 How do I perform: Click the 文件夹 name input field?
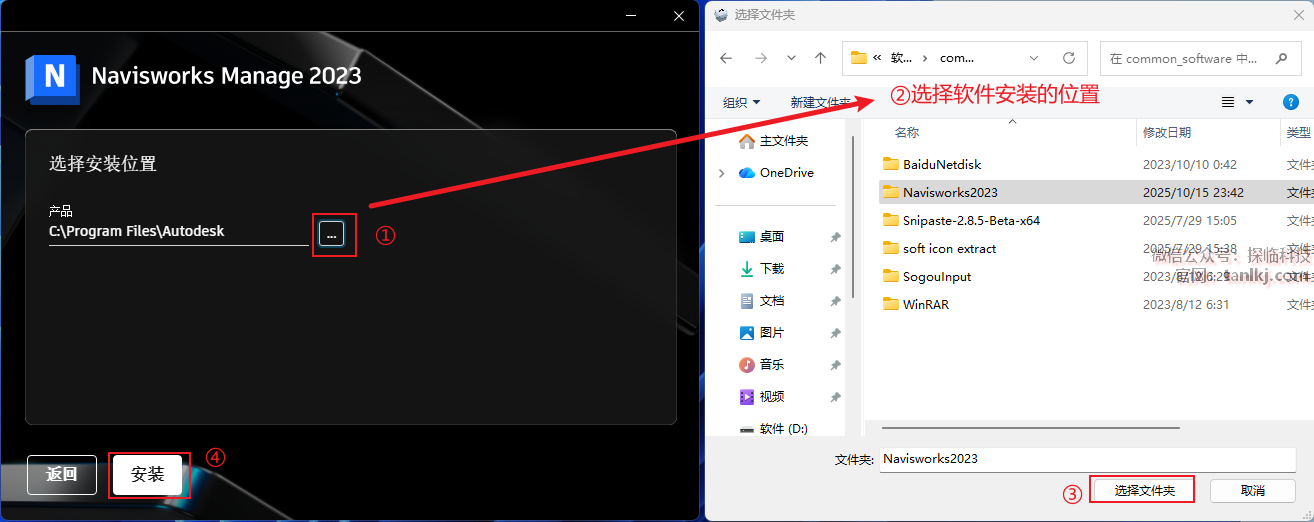point(1086,459)
